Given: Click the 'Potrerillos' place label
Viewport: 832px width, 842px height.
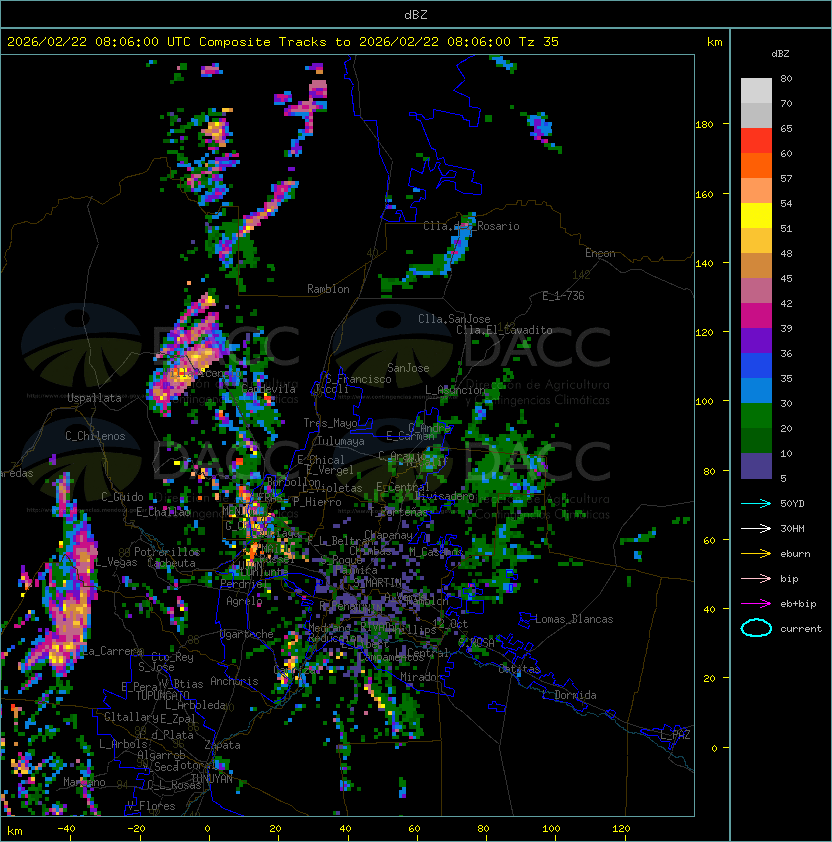Looking at the screenshot, I should click(x=167, y=552).
